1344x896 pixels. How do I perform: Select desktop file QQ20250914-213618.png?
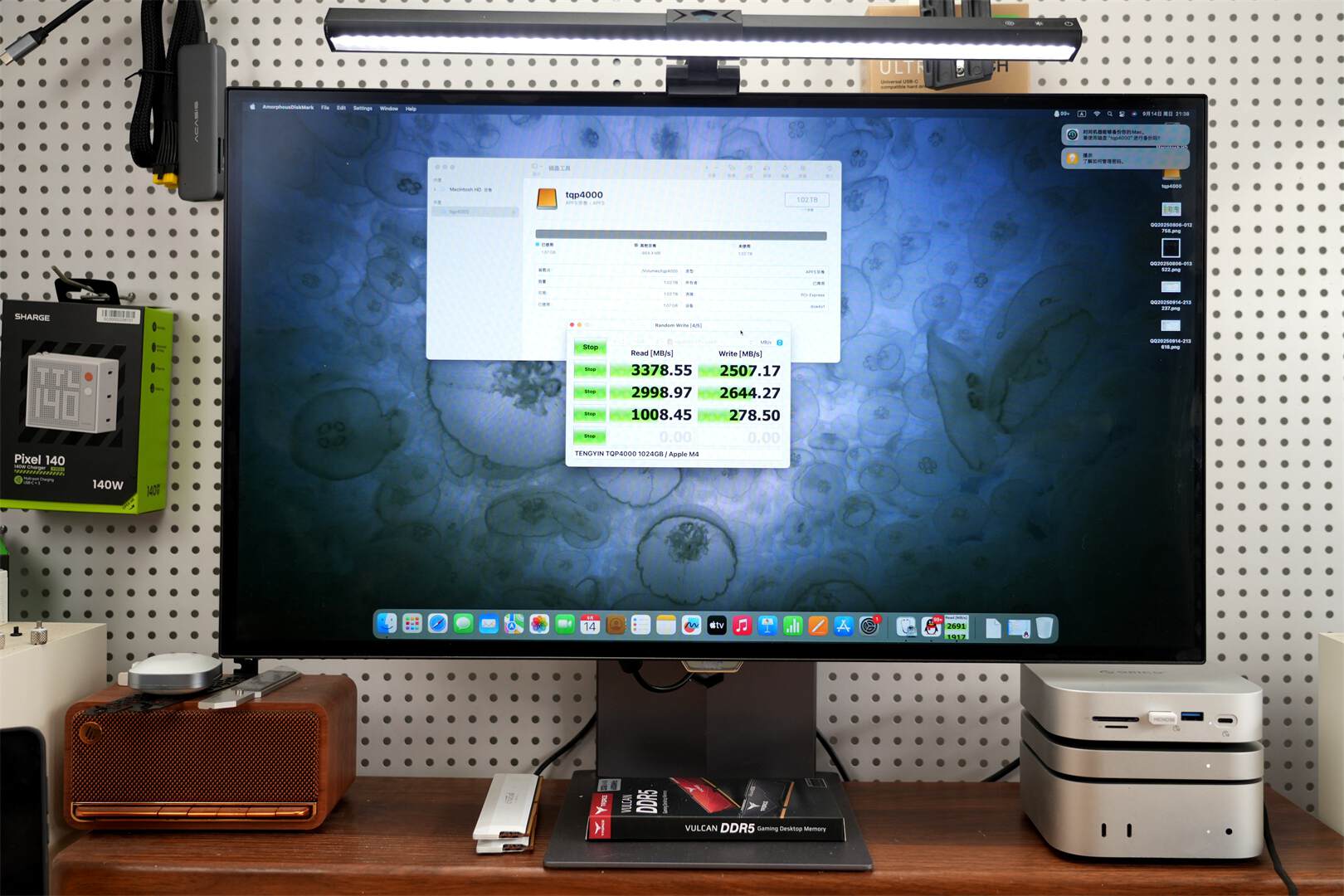tap(1171, 327)
